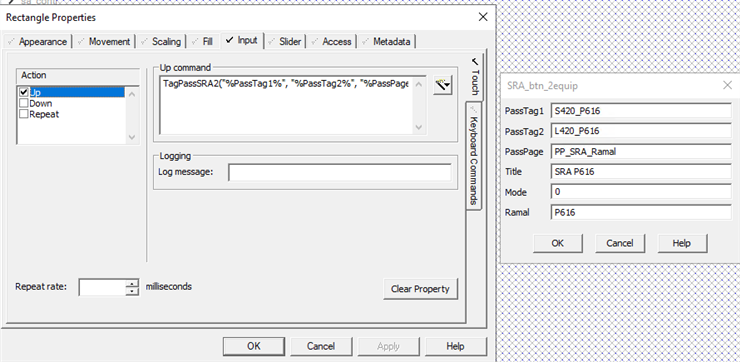Increase the Repeat rate with up arrow
The height and width of the screenshot is (362, 740).
point(133,283)
